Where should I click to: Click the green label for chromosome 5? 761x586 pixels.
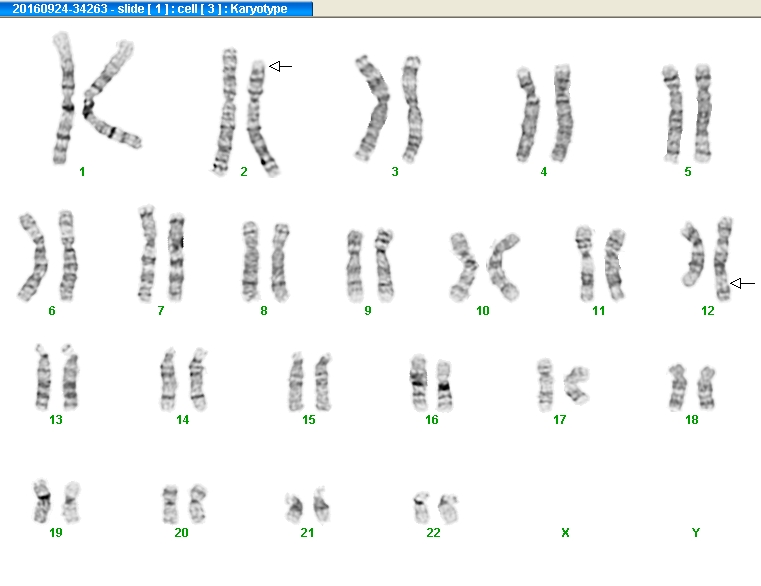click(688, 171)
